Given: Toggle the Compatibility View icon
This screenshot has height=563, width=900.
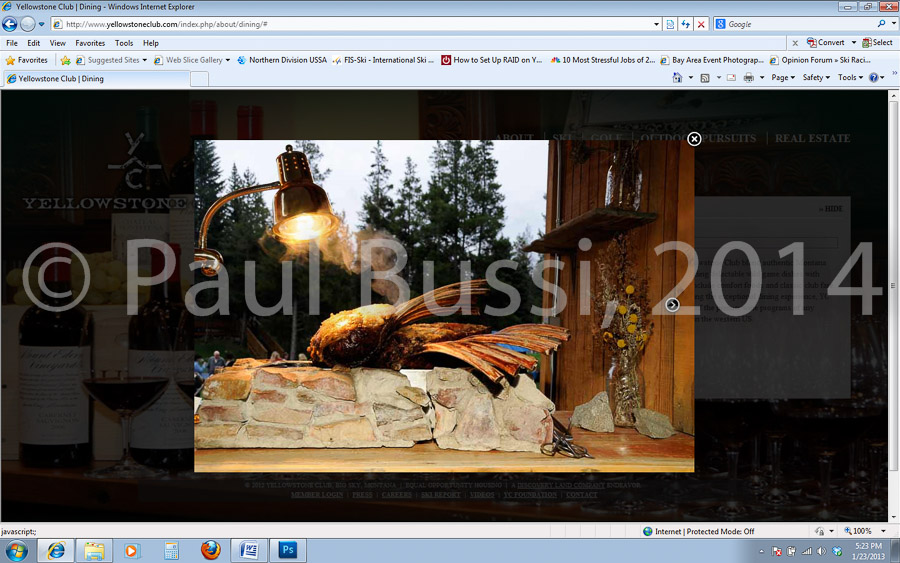Looking at the screenshot, I should pyautogui.click(x=670, y=25).
